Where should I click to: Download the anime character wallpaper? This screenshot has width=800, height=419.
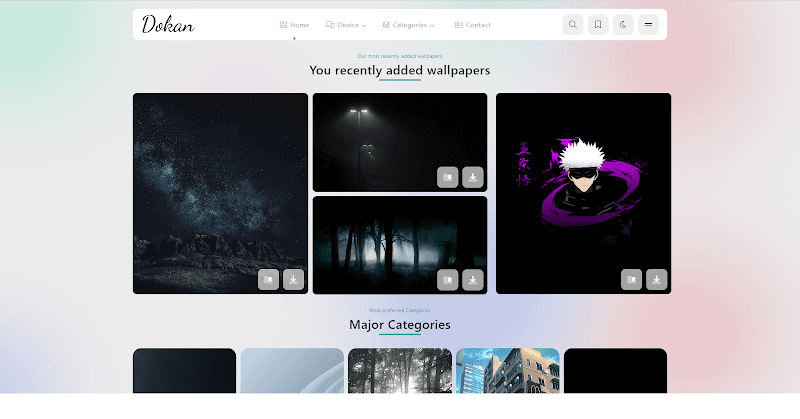pos(657,280)
